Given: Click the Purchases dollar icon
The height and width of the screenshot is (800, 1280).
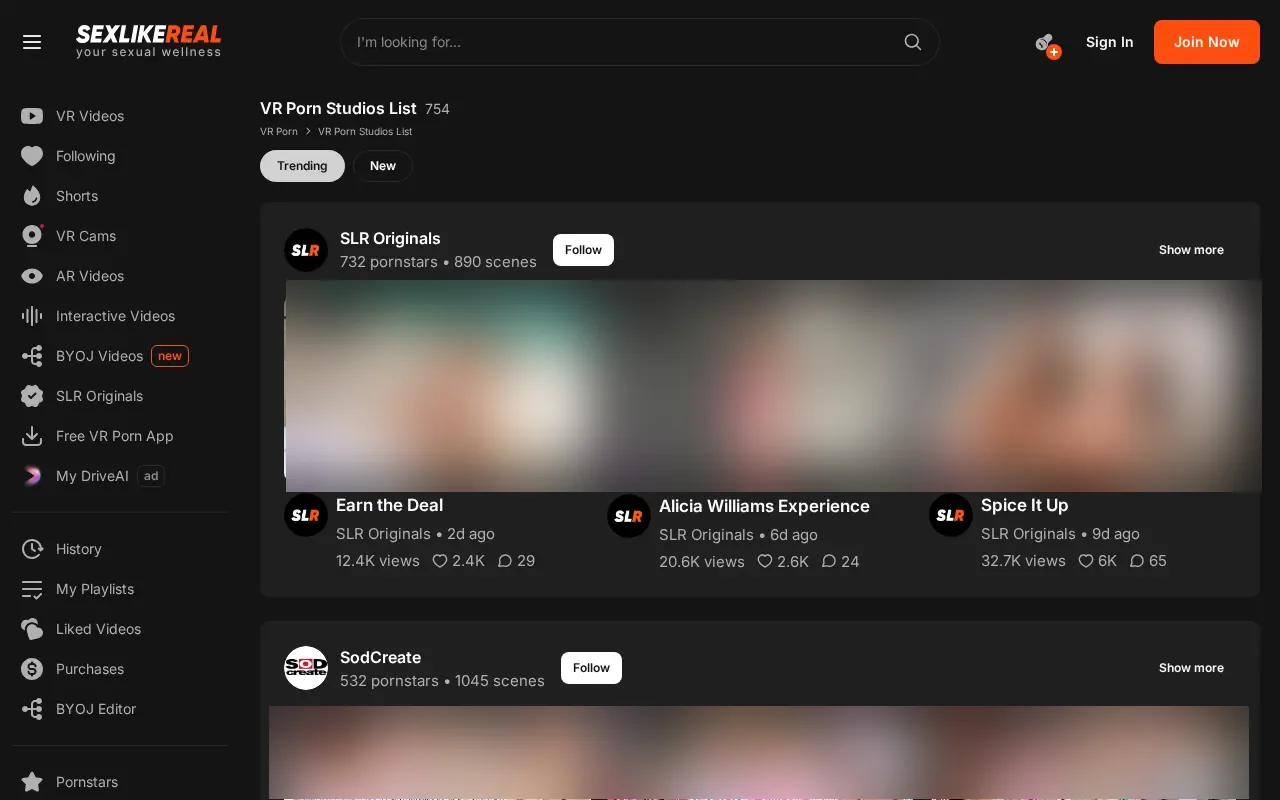Looking at the screenshot, I should 32,669.
